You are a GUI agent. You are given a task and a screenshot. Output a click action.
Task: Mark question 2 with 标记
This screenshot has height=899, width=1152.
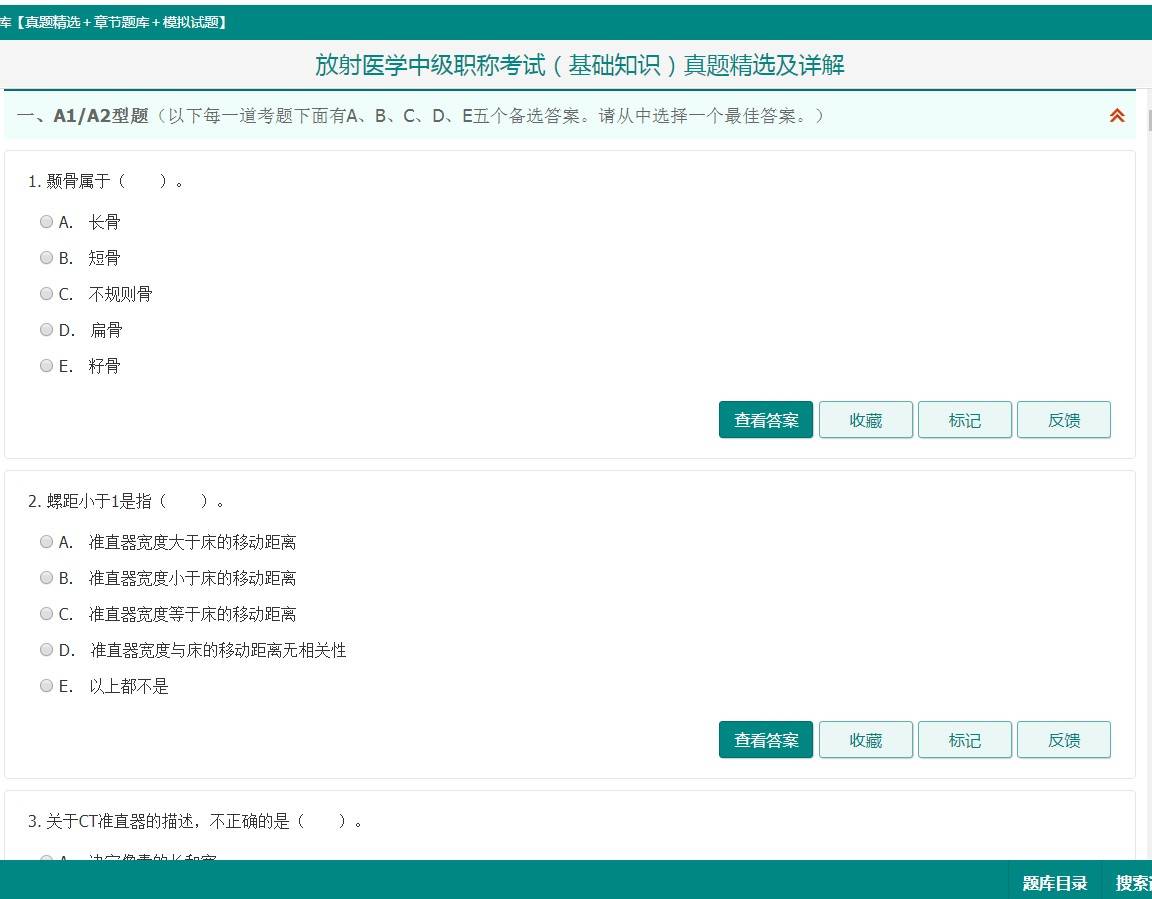click(x=965, y=740)
